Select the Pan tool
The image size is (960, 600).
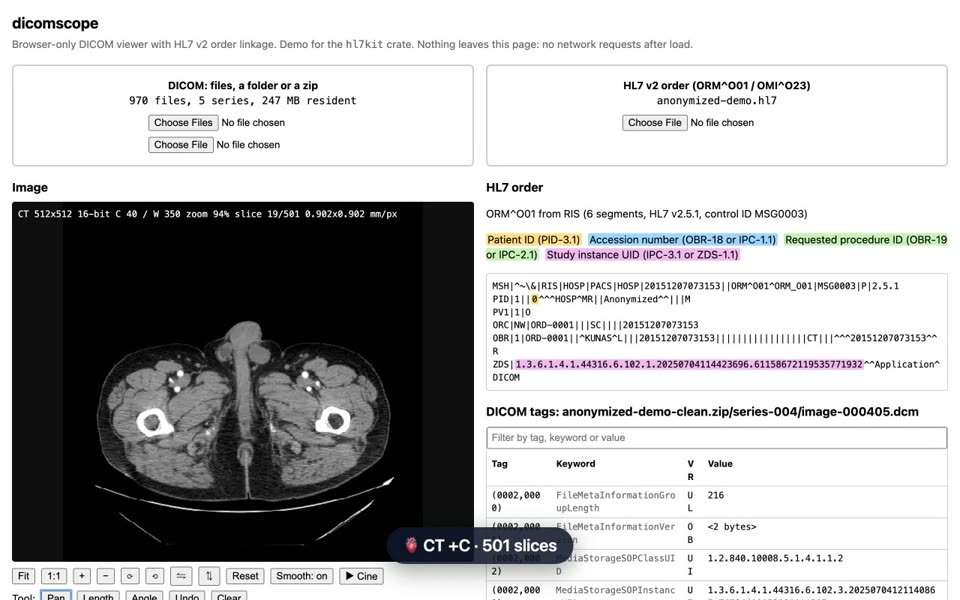[x=56, y=596]
